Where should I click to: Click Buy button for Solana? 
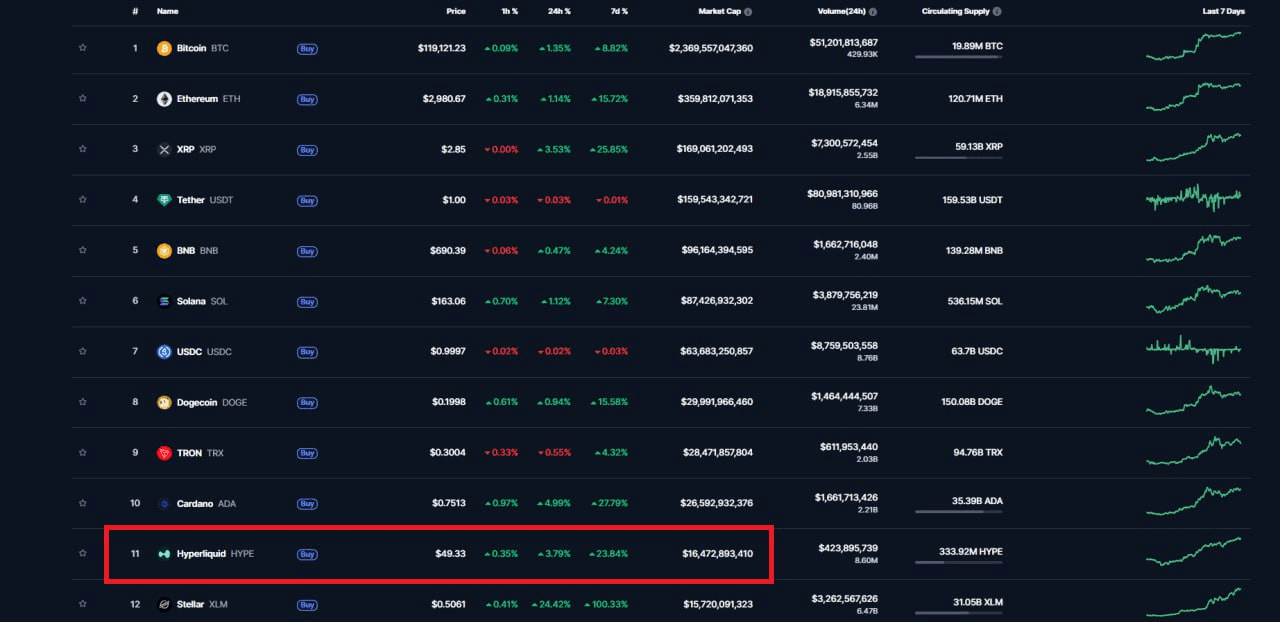(x=307, y=301)
